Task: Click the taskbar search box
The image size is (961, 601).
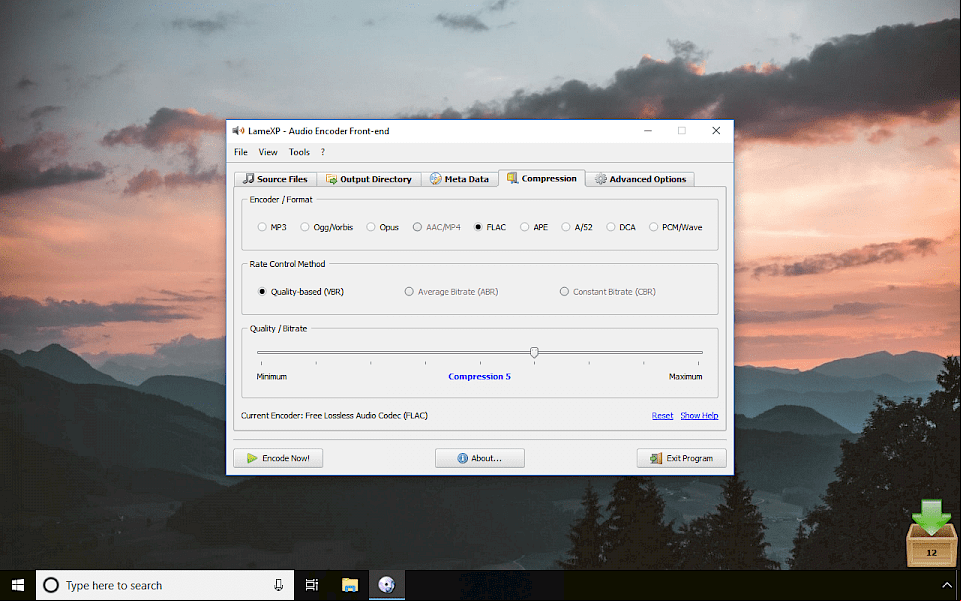Action: coord(165,585)
